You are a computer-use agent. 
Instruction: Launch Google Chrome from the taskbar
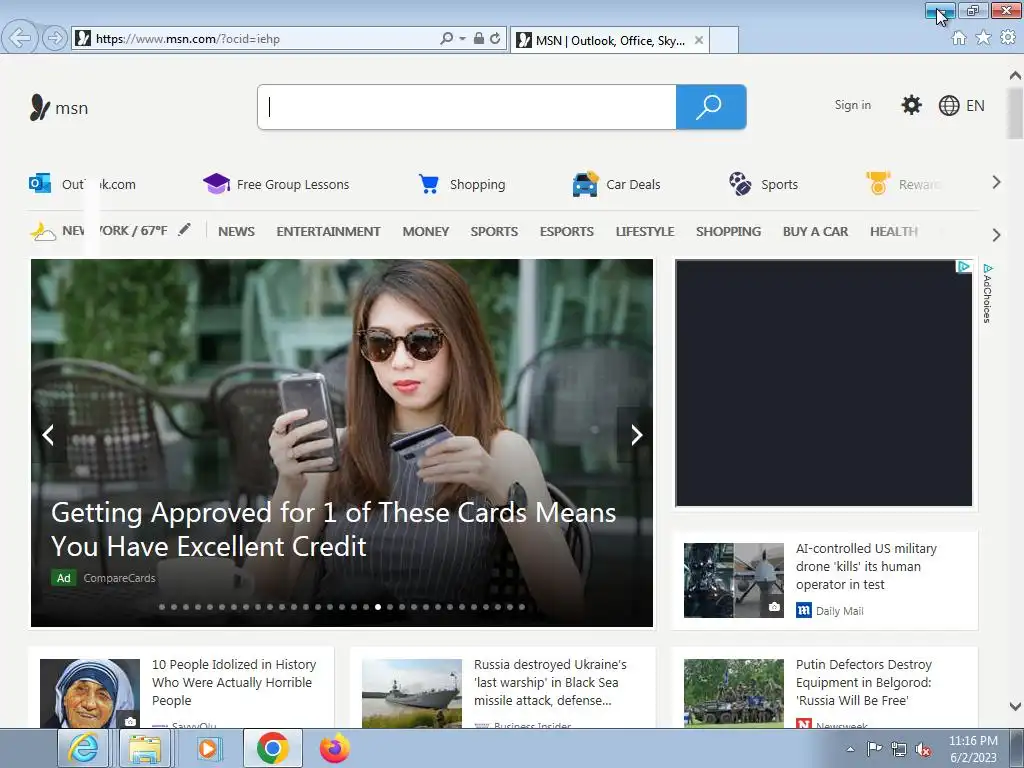coord(272,748)
